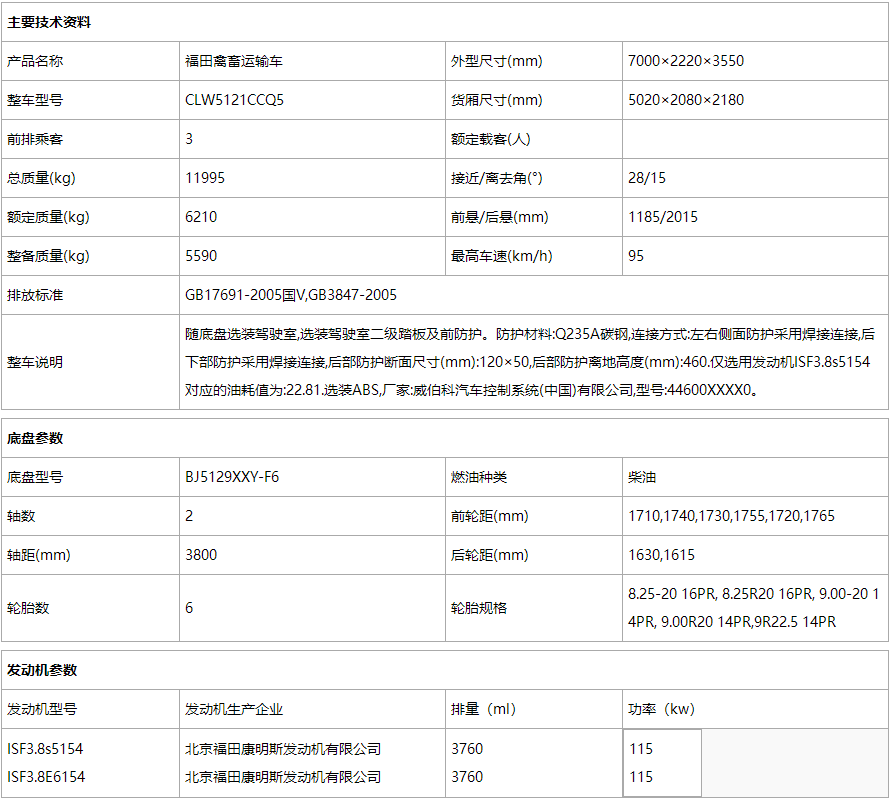This screenshot has width=890, height=800.
Task: Click displacement 3760 in the ISF3.8E6154 row
Action: tap(467, 777)
